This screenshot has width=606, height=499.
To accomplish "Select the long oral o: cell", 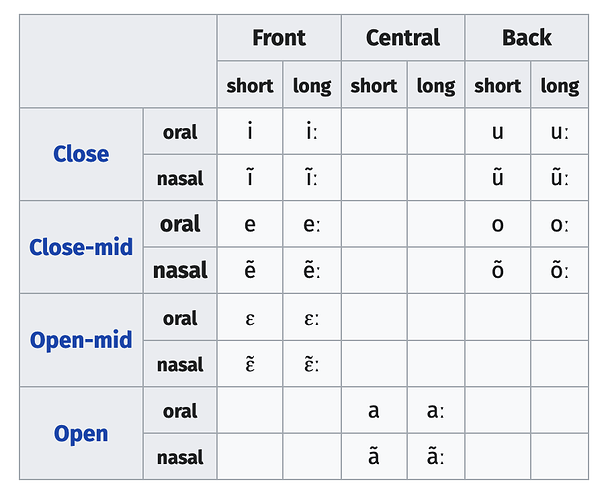I will pos(560,224).
